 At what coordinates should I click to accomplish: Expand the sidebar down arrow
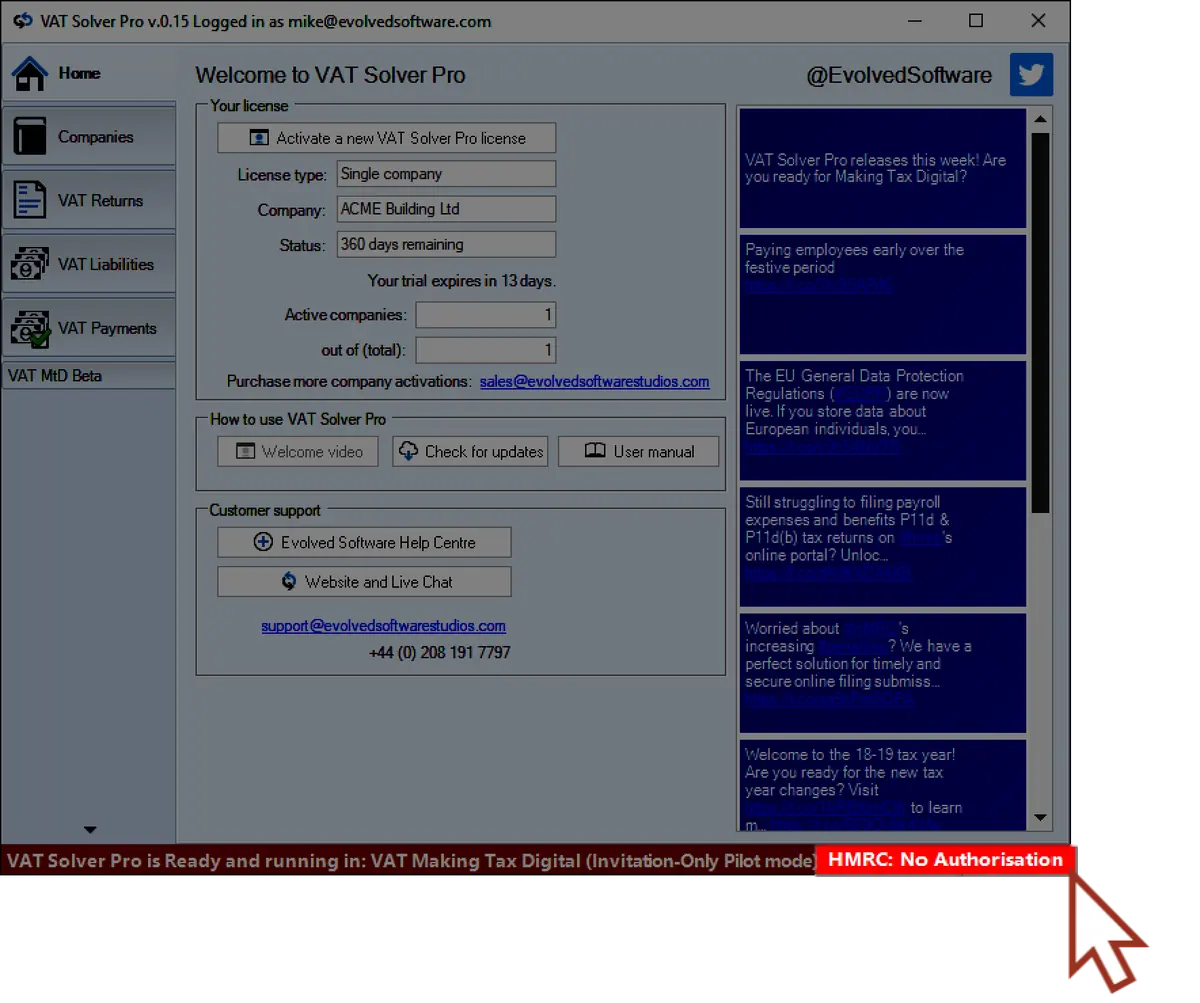pyautogui.click(x=90, y=830)
